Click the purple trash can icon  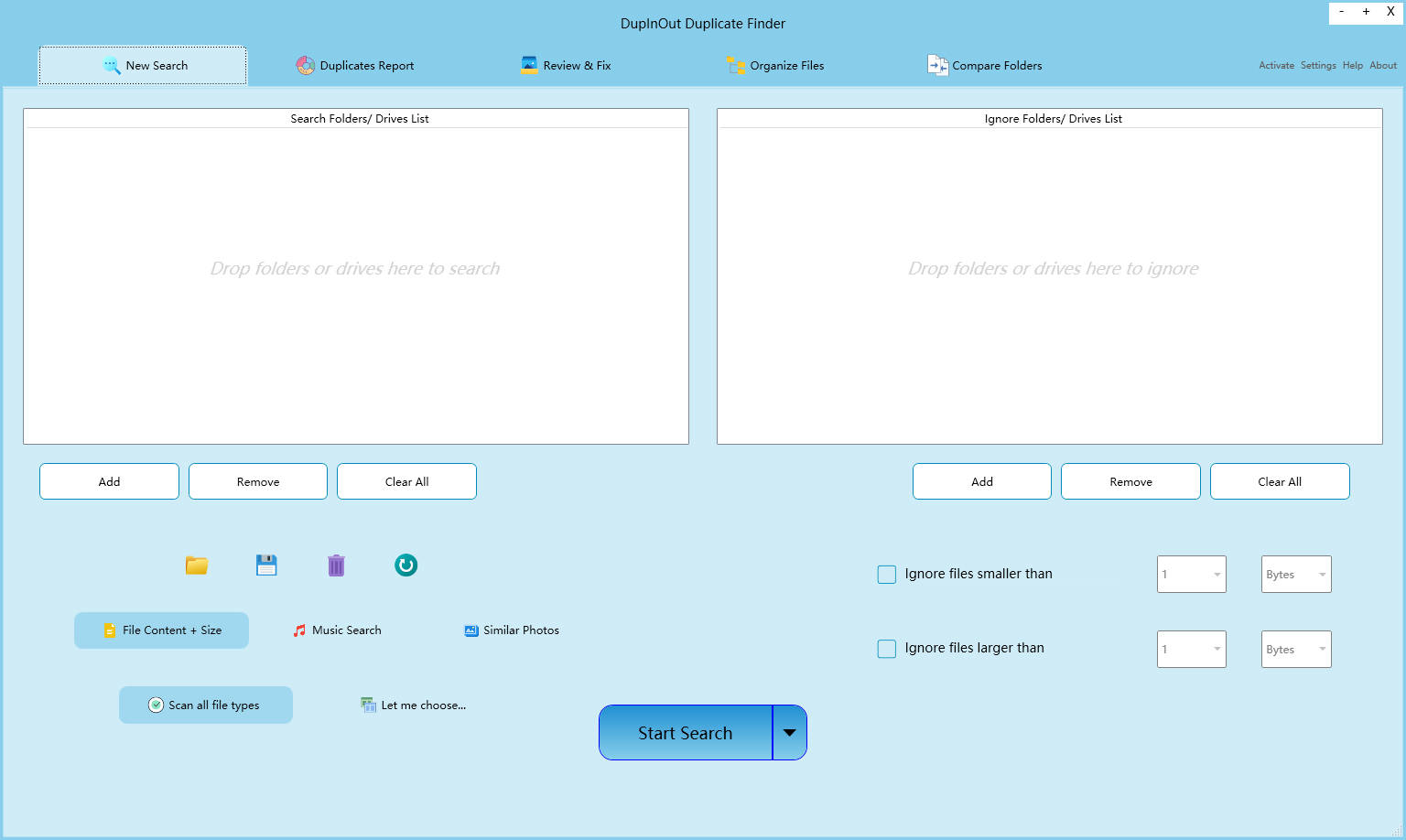[336, 565]
